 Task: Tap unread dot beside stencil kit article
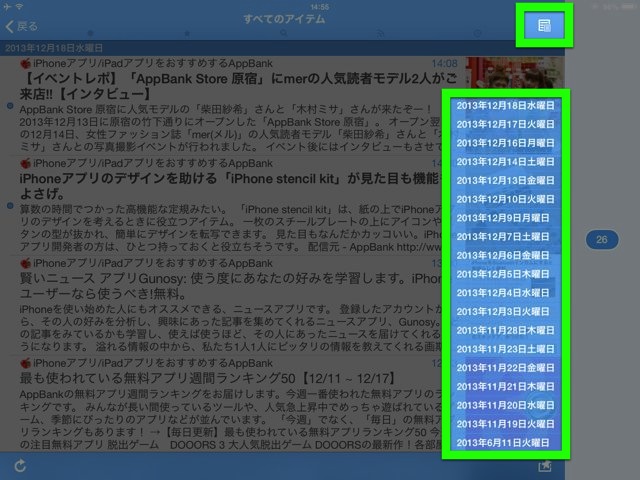click(x=10, y=206)
